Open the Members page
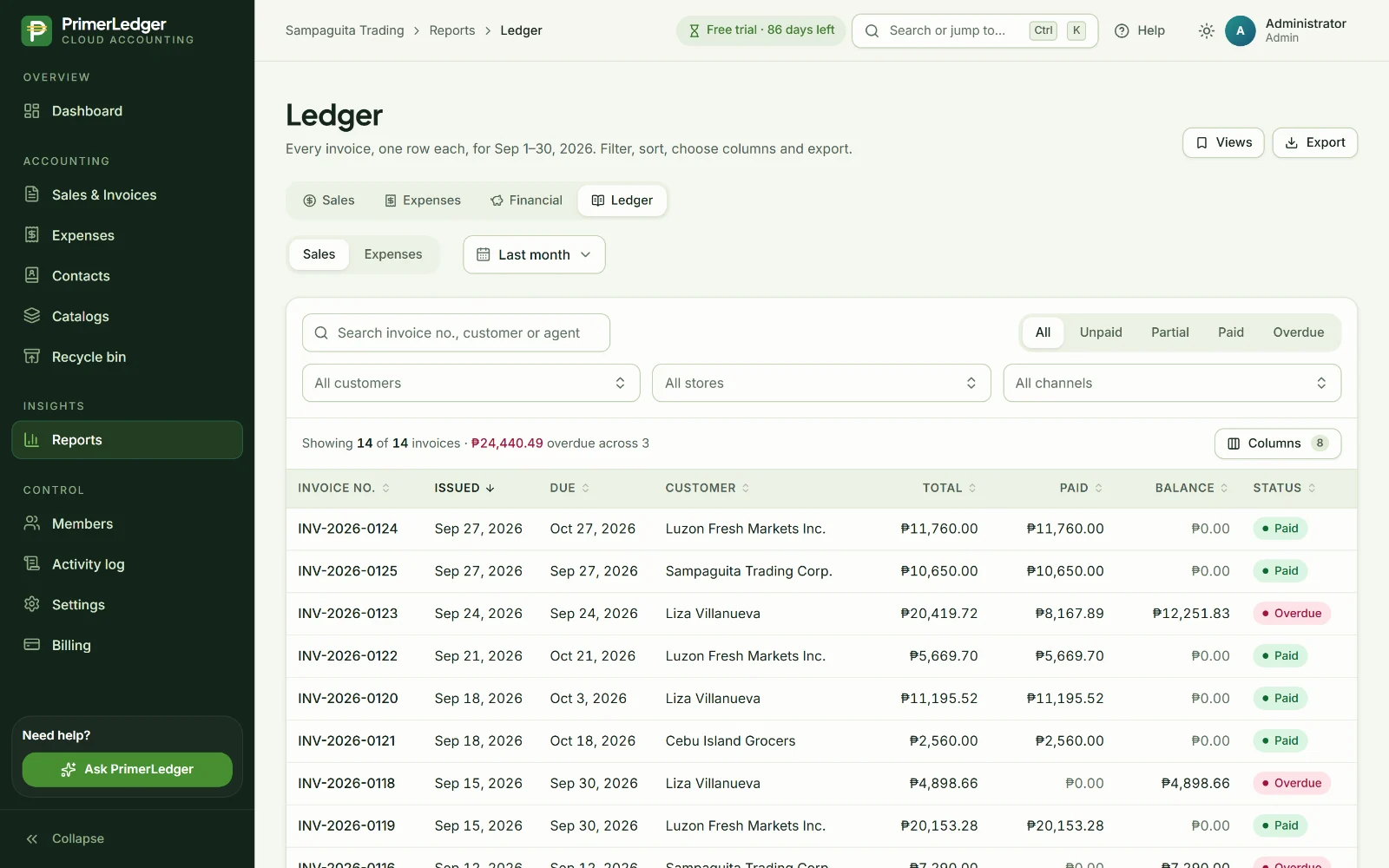 [x=127, y=523]
